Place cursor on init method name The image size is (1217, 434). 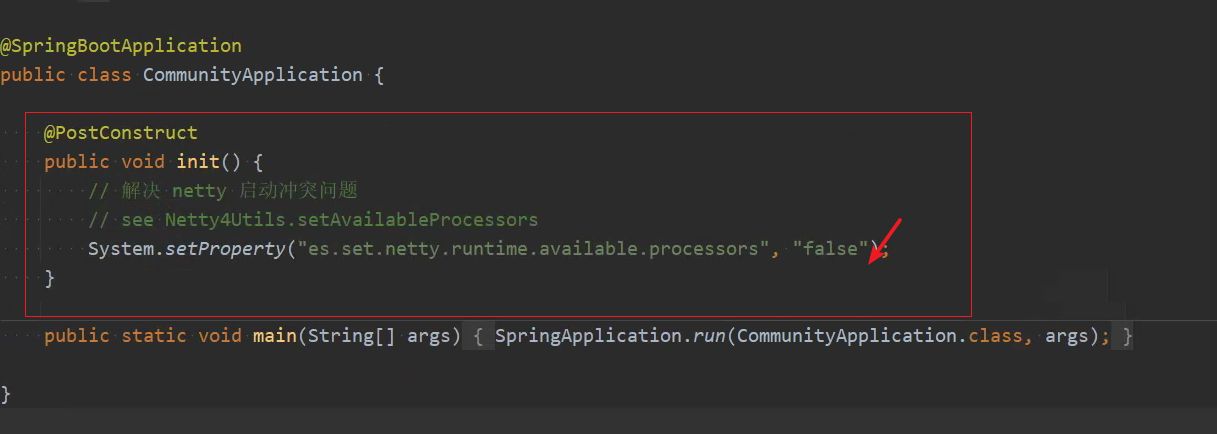coord(198,162)
